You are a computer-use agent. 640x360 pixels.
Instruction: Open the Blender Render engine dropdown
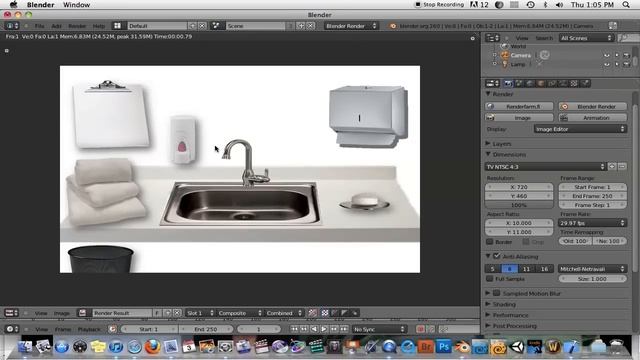351,26
